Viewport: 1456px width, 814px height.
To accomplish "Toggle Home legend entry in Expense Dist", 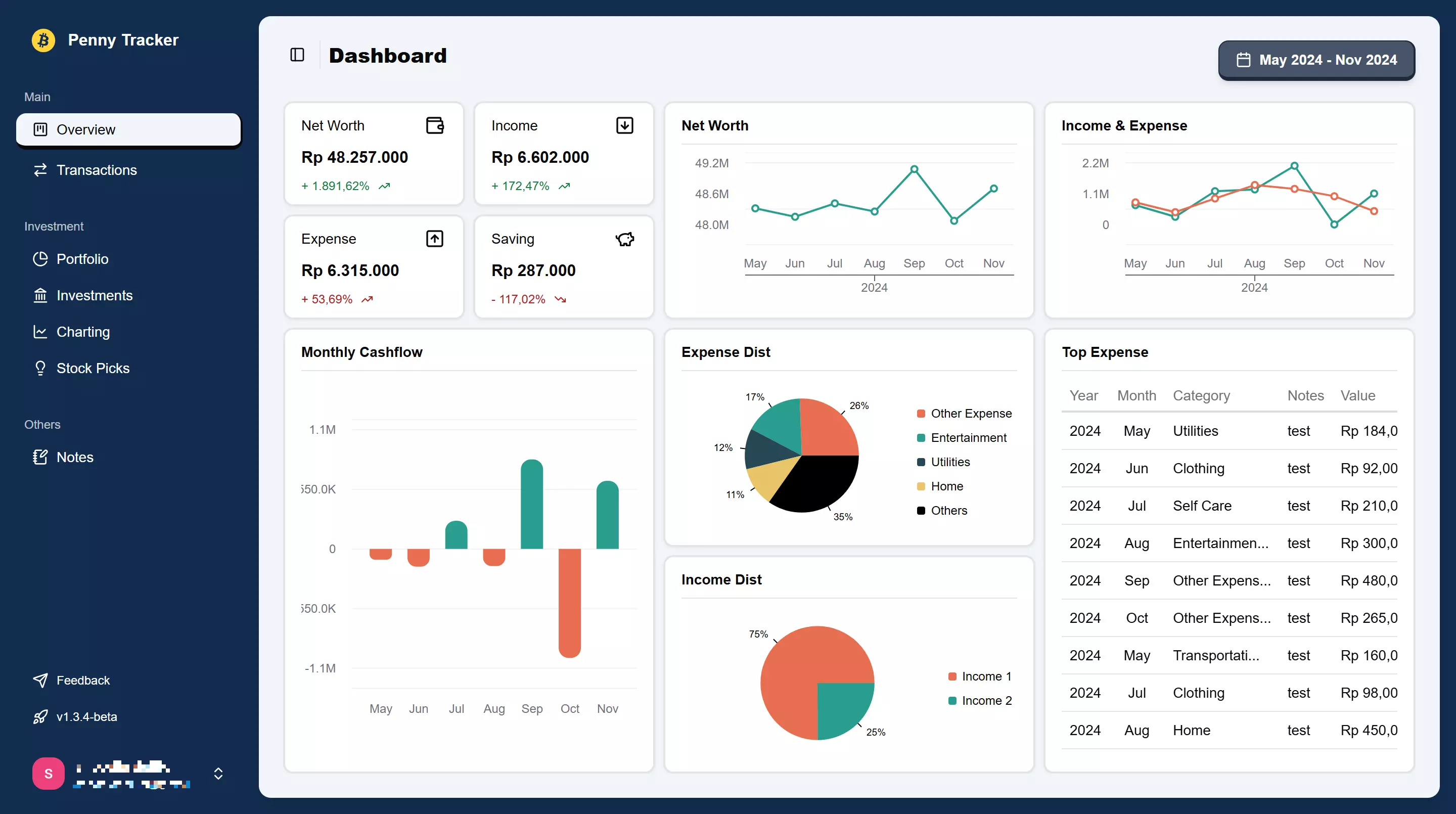I will click(x=939, y=486).
